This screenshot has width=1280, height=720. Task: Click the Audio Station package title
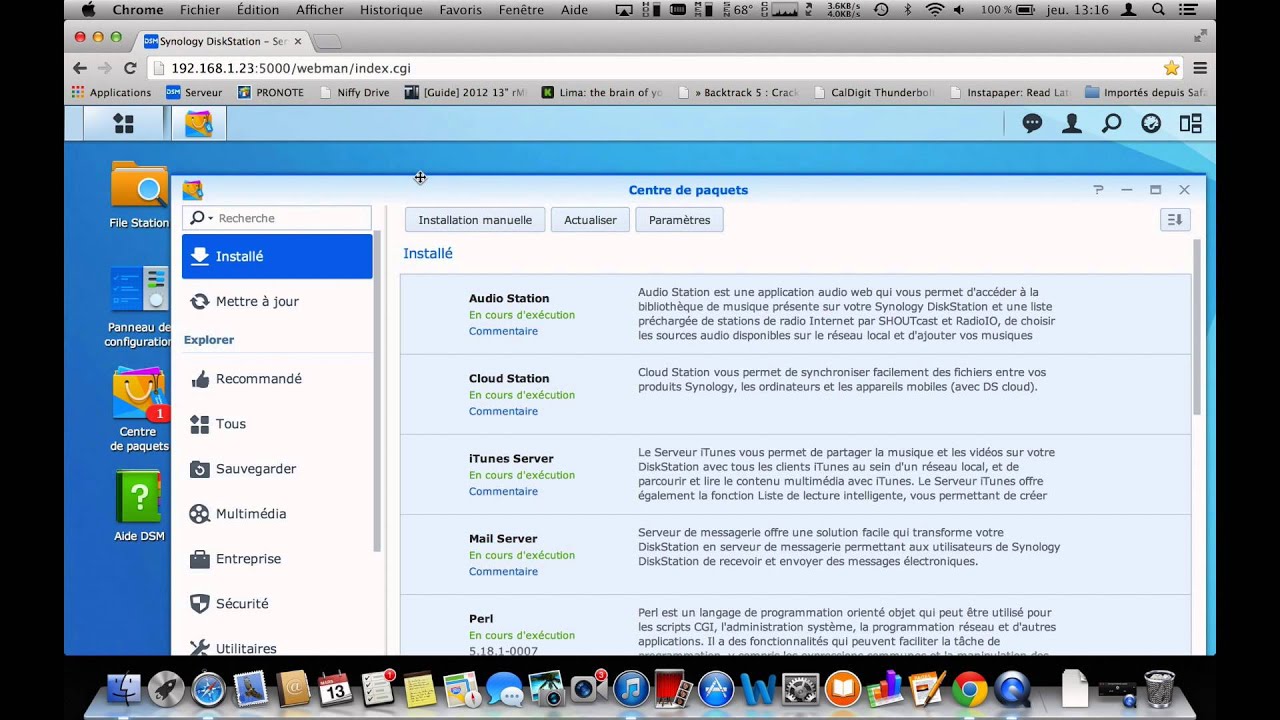click(509, 298)
